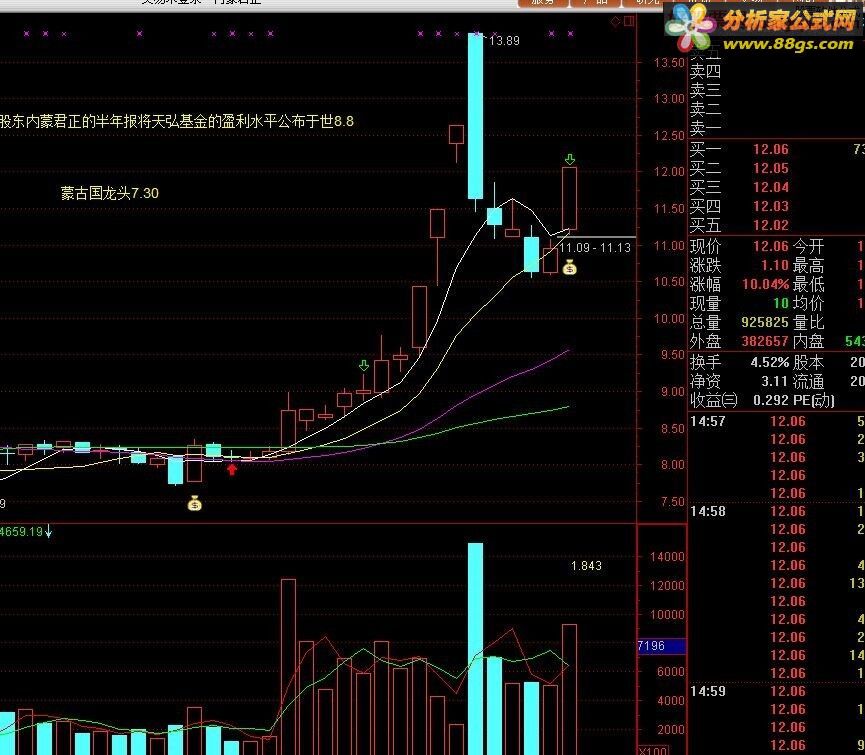
Task: Click the tall cyan candlestick topping at 13.89
Action: tap(476, 116)
